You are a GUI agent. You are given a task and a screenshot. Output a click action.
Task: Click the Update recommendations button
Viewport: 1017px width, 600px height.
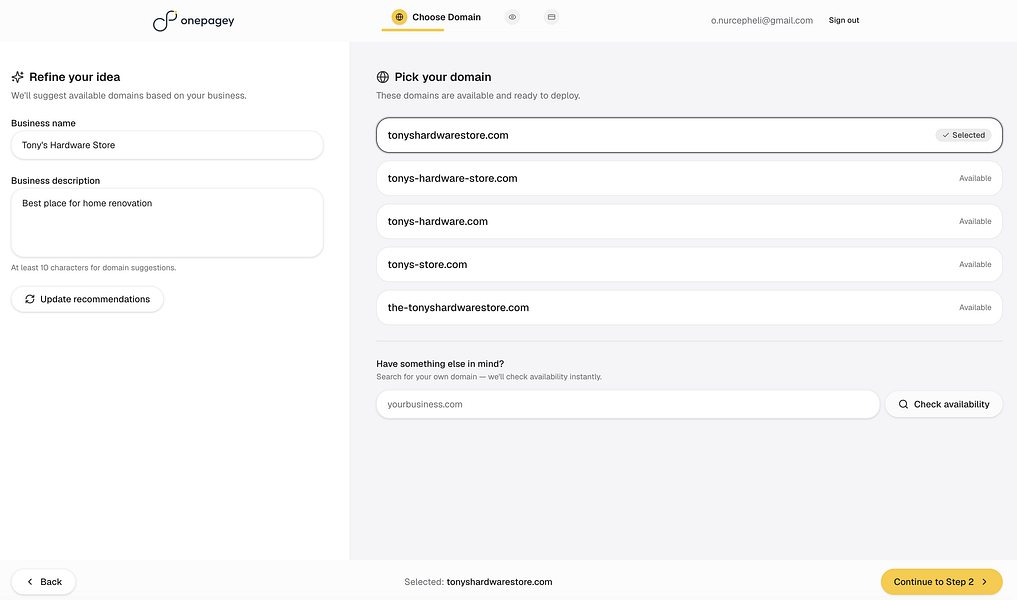point(87,299)
